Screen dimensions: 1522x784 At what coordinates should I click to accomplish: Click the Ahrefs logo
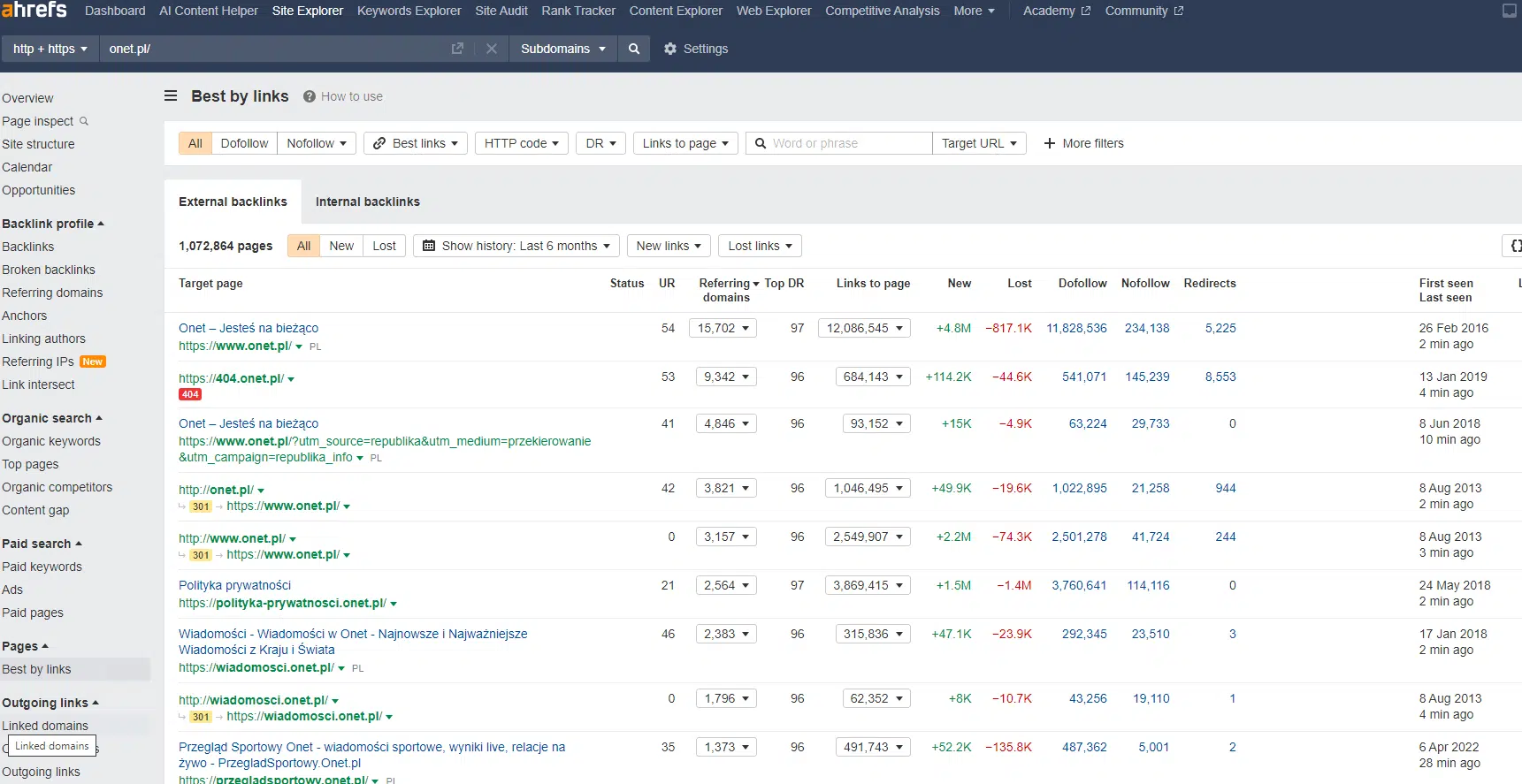[34, 10]
